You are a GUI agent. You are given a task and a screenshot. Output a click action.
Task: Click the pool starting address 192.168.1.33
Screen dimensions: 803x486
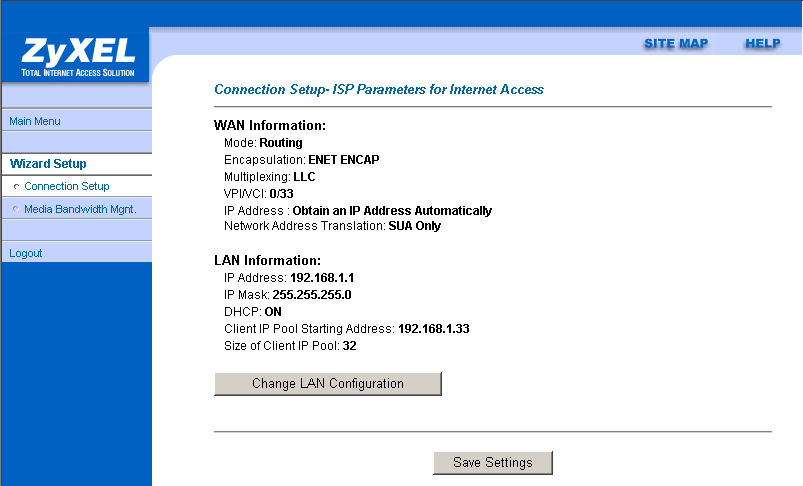432,329
